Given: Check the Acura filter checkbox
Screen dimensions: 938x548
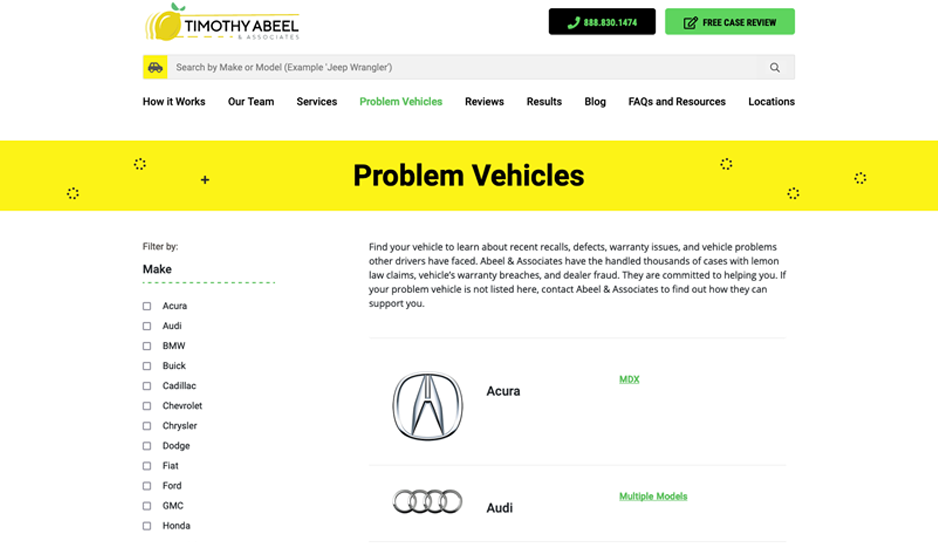Looking at the screenshot, I should [x=147, y=306].
